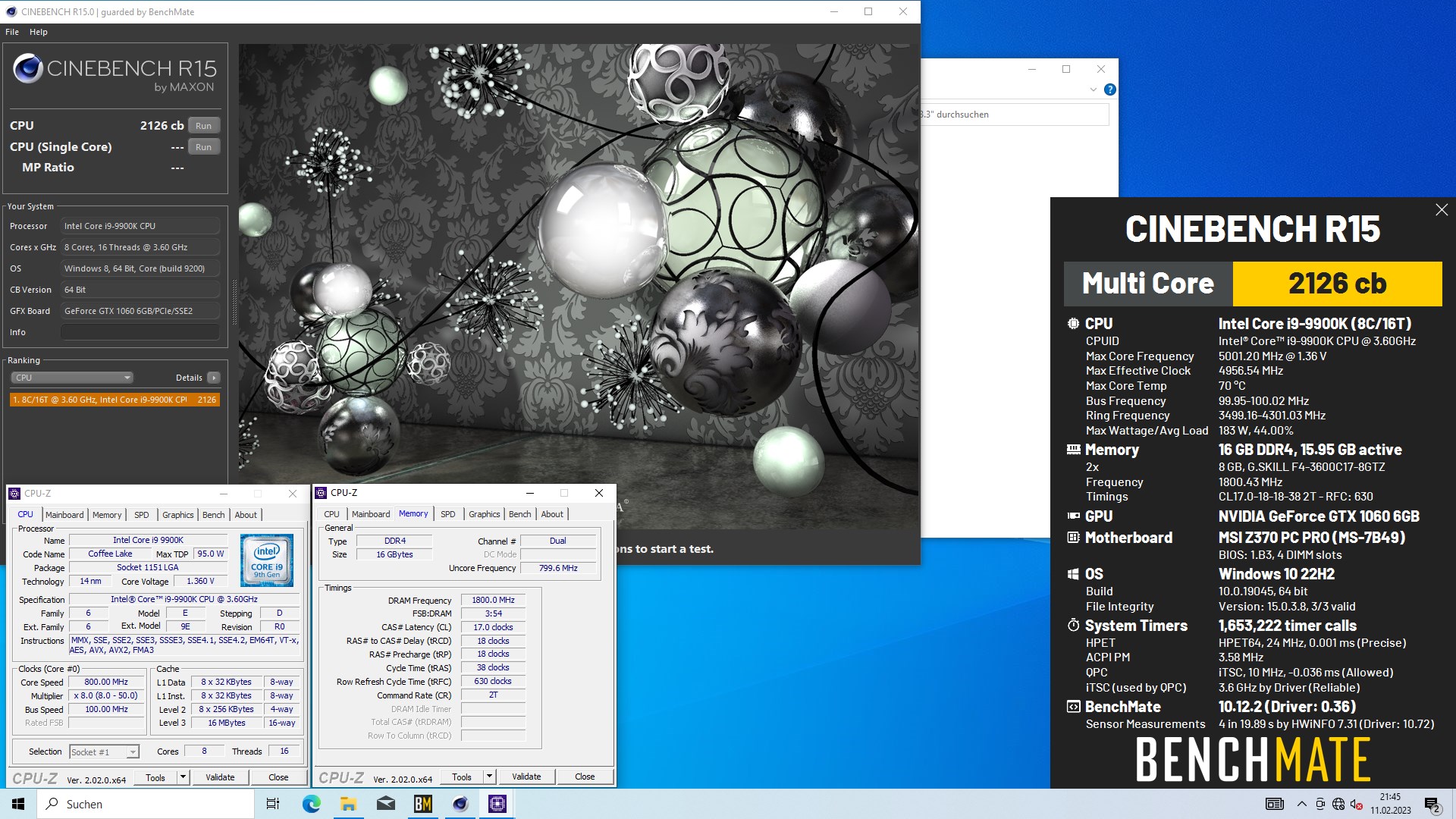
Task: Click the Info input field
Action: coord(140,332)
